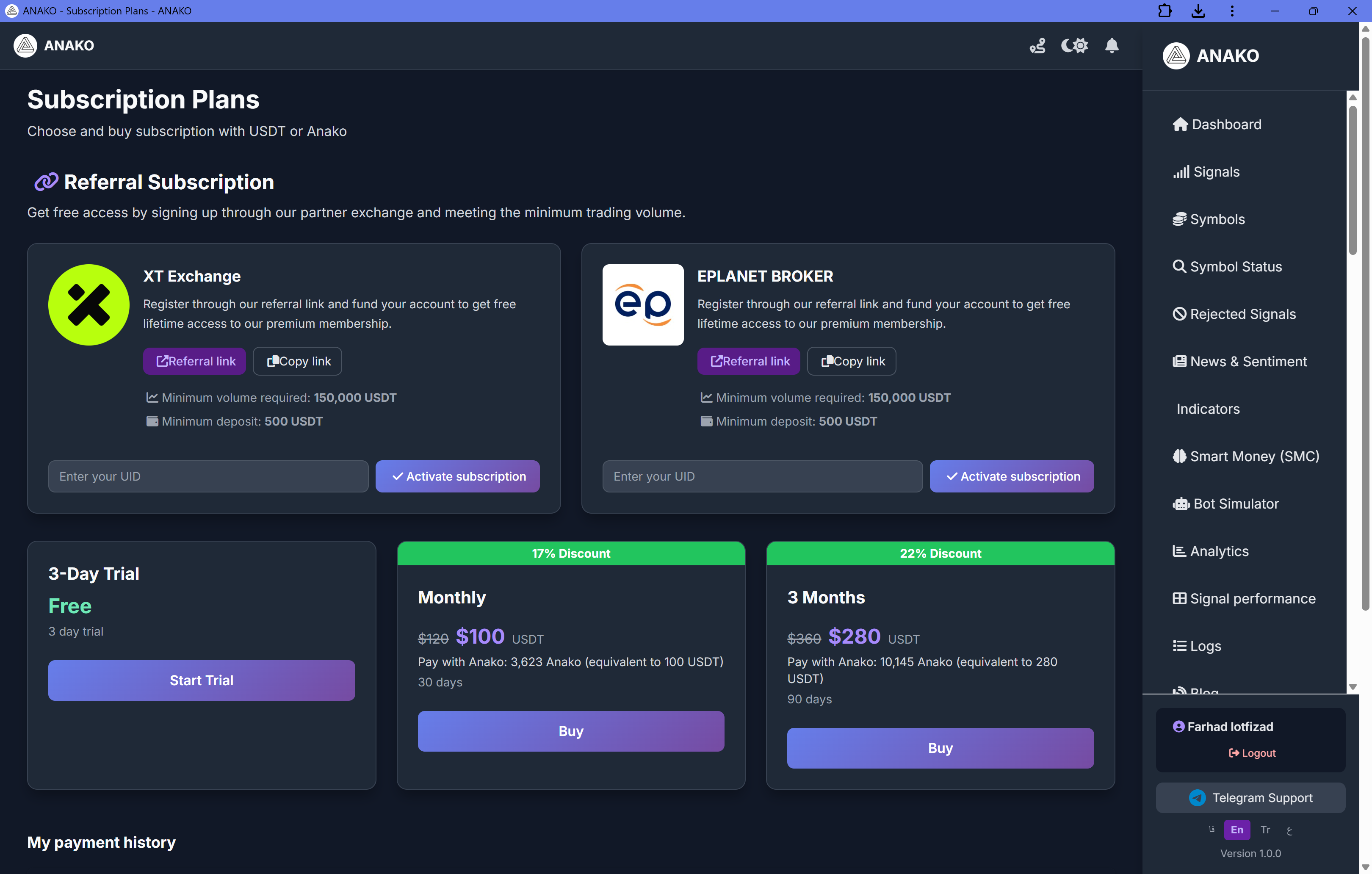The height and width of the screenshot is (874, 1372).
Task: Open Telegram Support
Action: pyautogui.click(x=1250, y=798)
